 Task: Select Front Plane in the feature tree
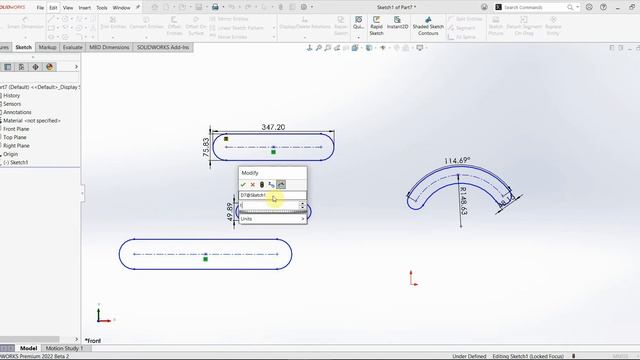click(16, 129)
